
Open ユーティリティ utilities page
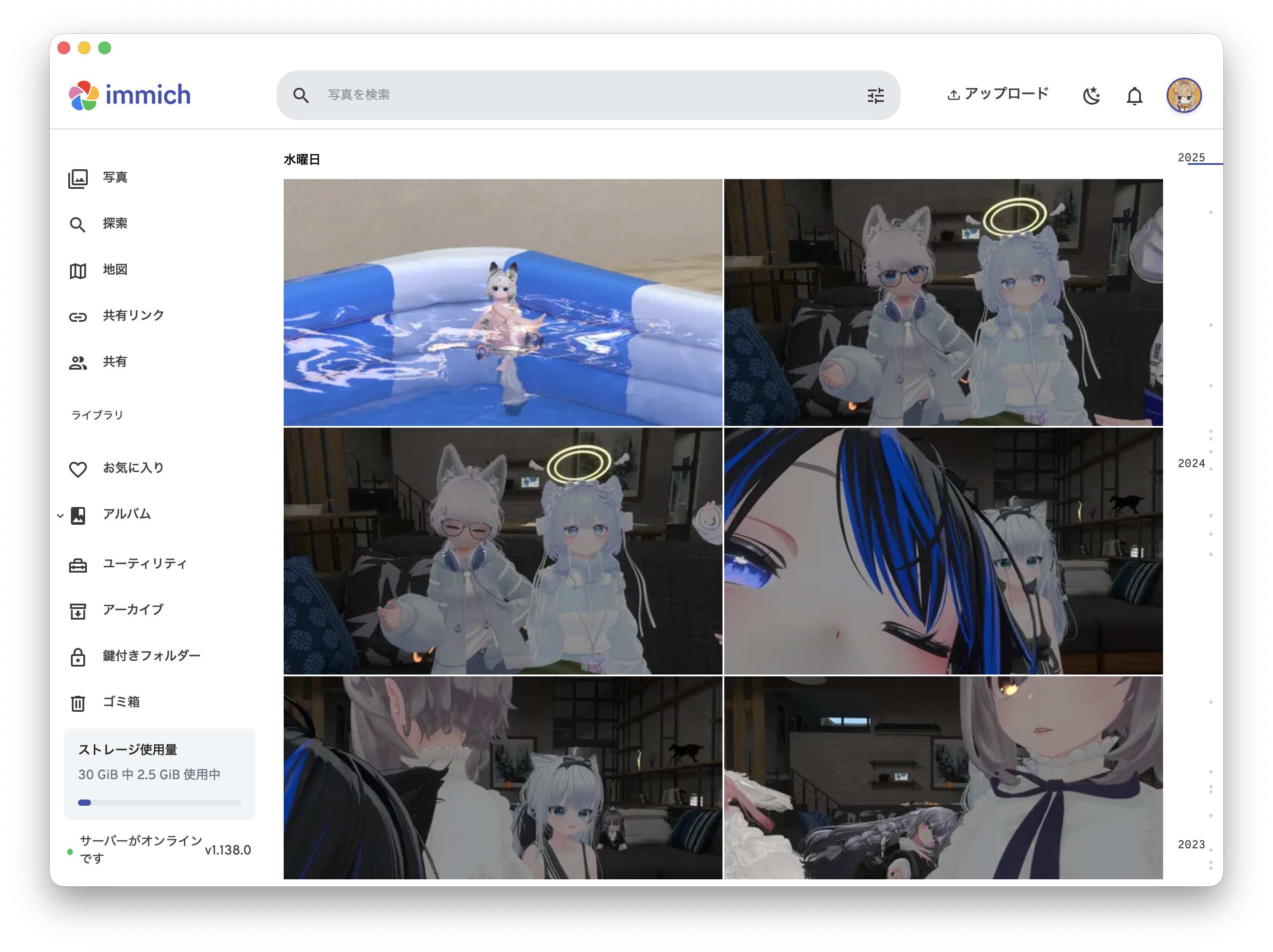click(x=144, y=563)
